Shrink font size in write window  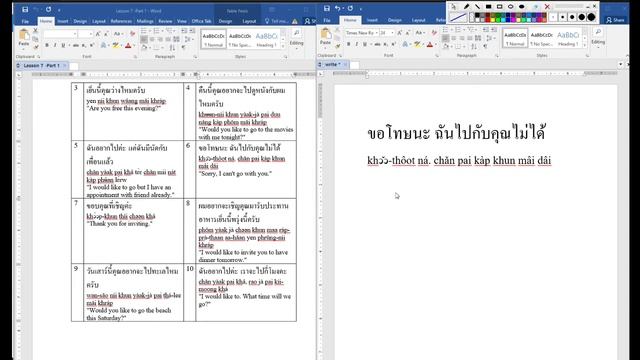[x=407, y=33]
